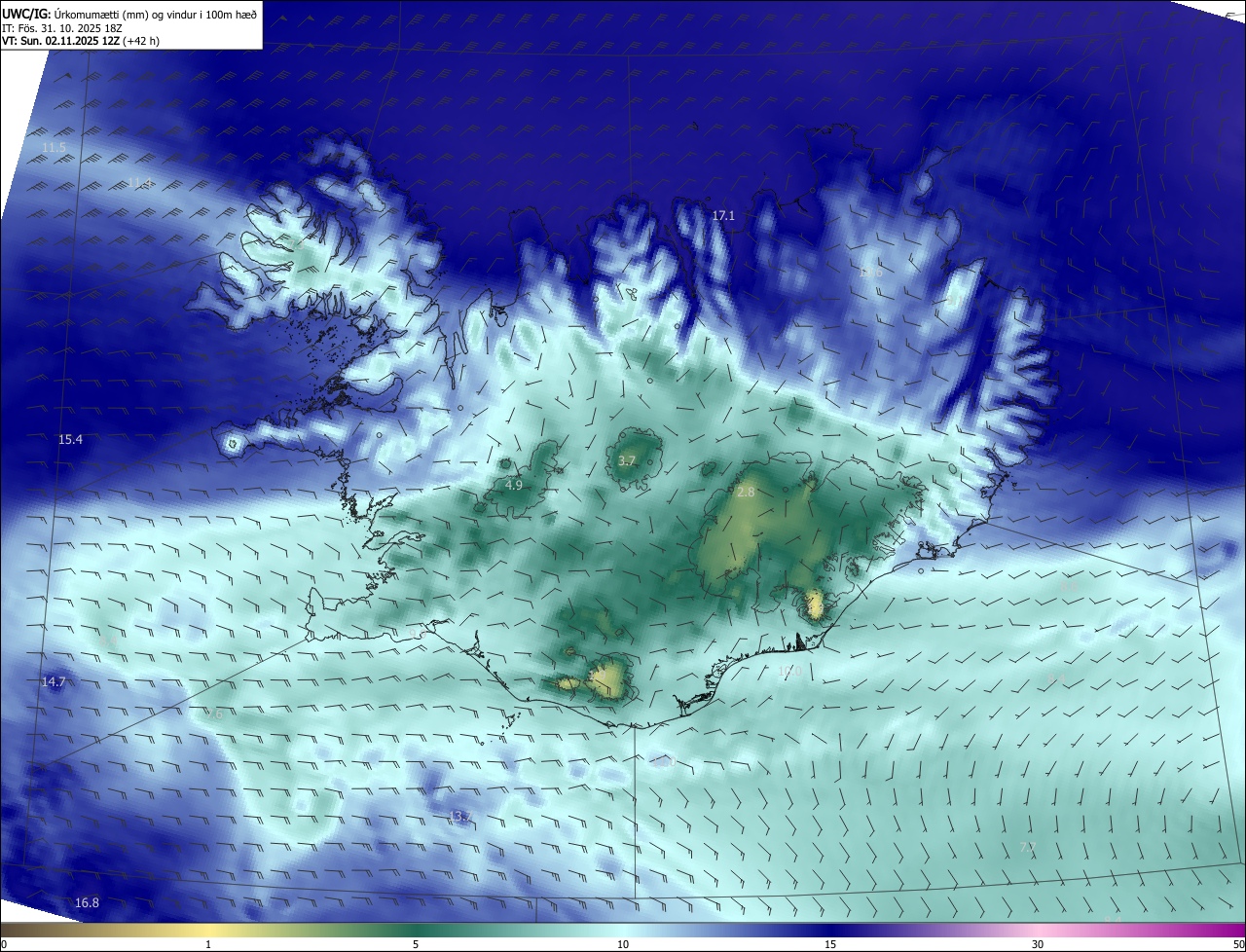Click the 14.7 value on the map

point(53,682)
